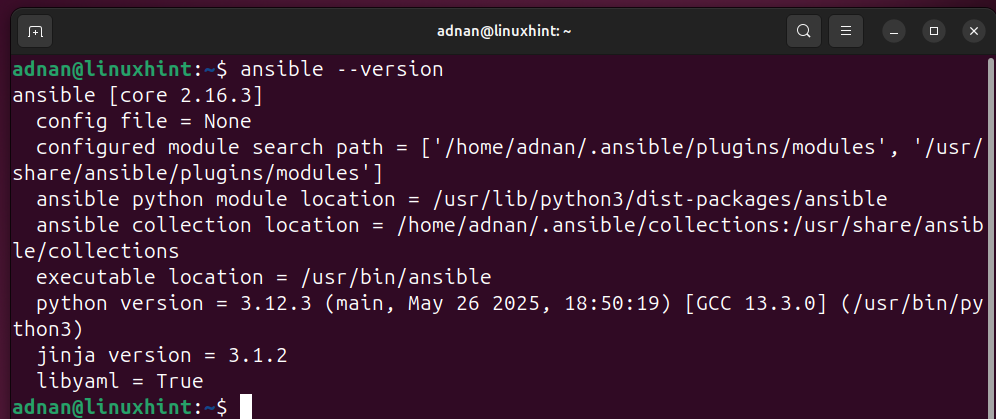Open the hamburger main menu

pyautogui.click(x=845, y=31)
